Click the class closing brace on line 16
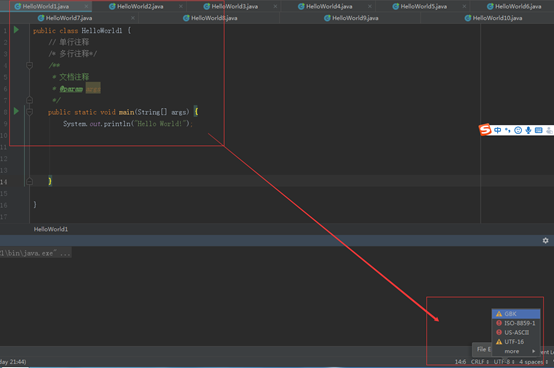Screen dimensions: 554x368 [x=35, y=204]
